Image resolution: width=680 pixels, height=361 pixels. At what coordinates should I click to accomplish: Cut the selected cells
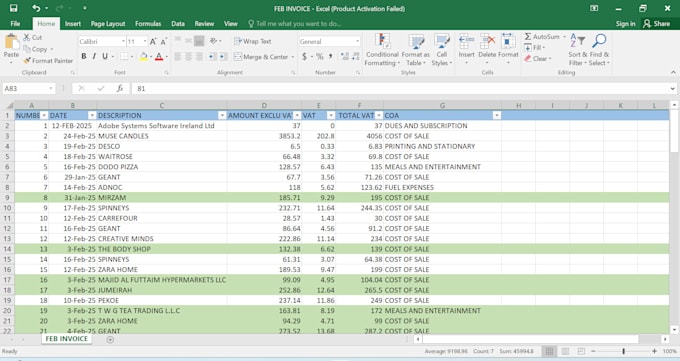pyautogui.click(x=33, y=38)
